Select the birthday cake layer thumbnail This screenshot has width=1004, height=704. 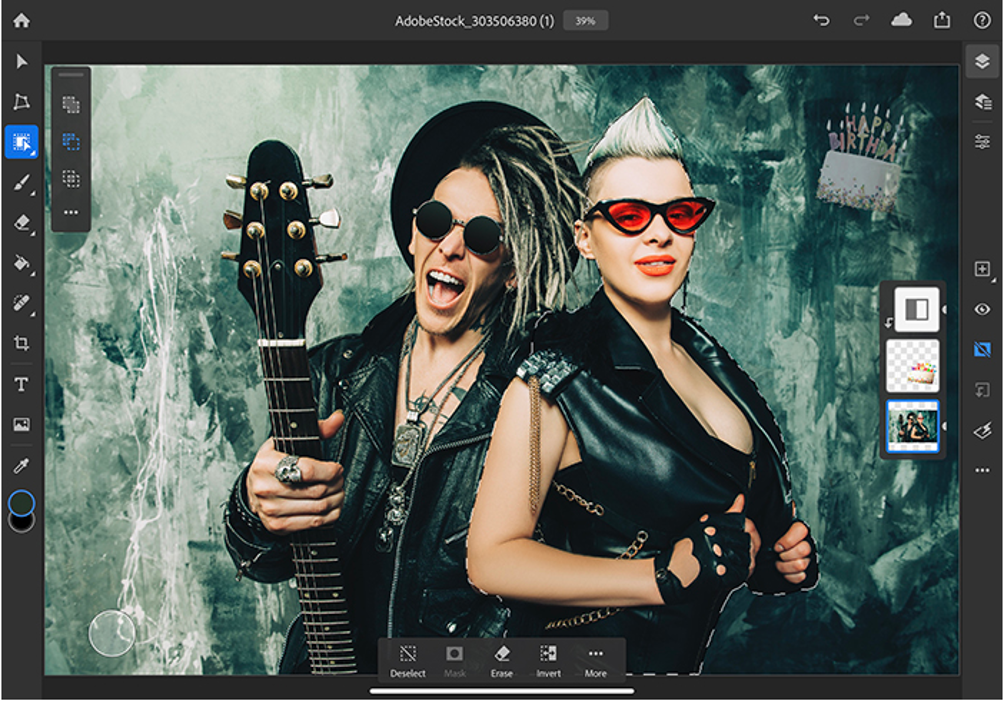(x=913, y=366)
